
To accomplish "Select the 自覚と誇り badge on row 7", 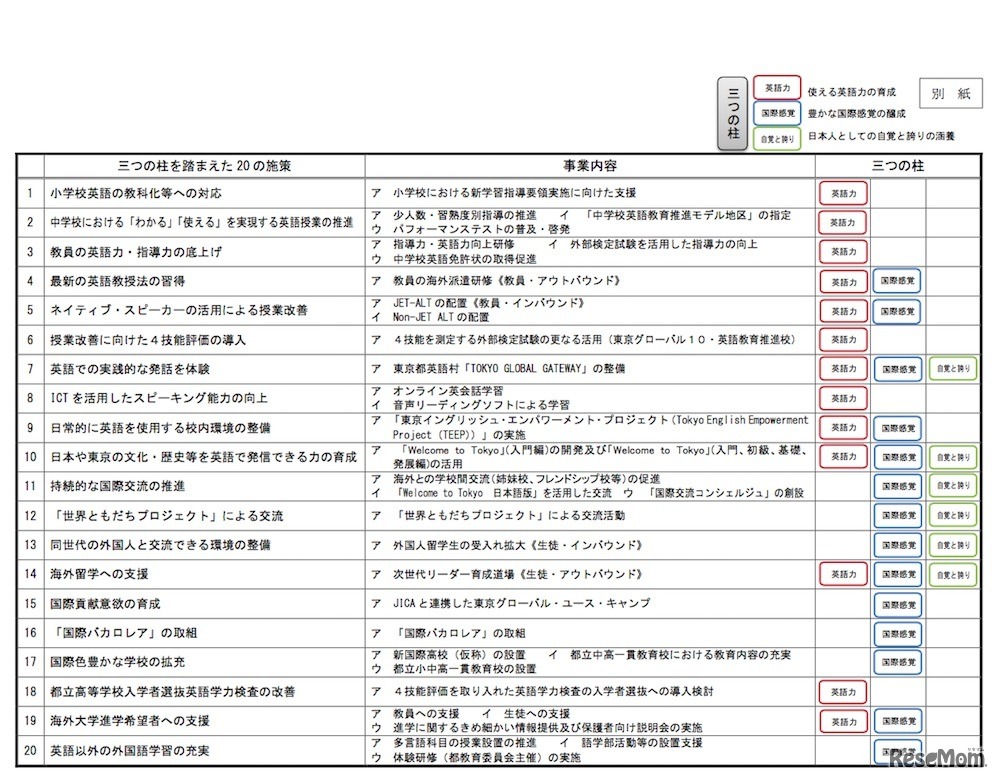I will click(951, 369).
